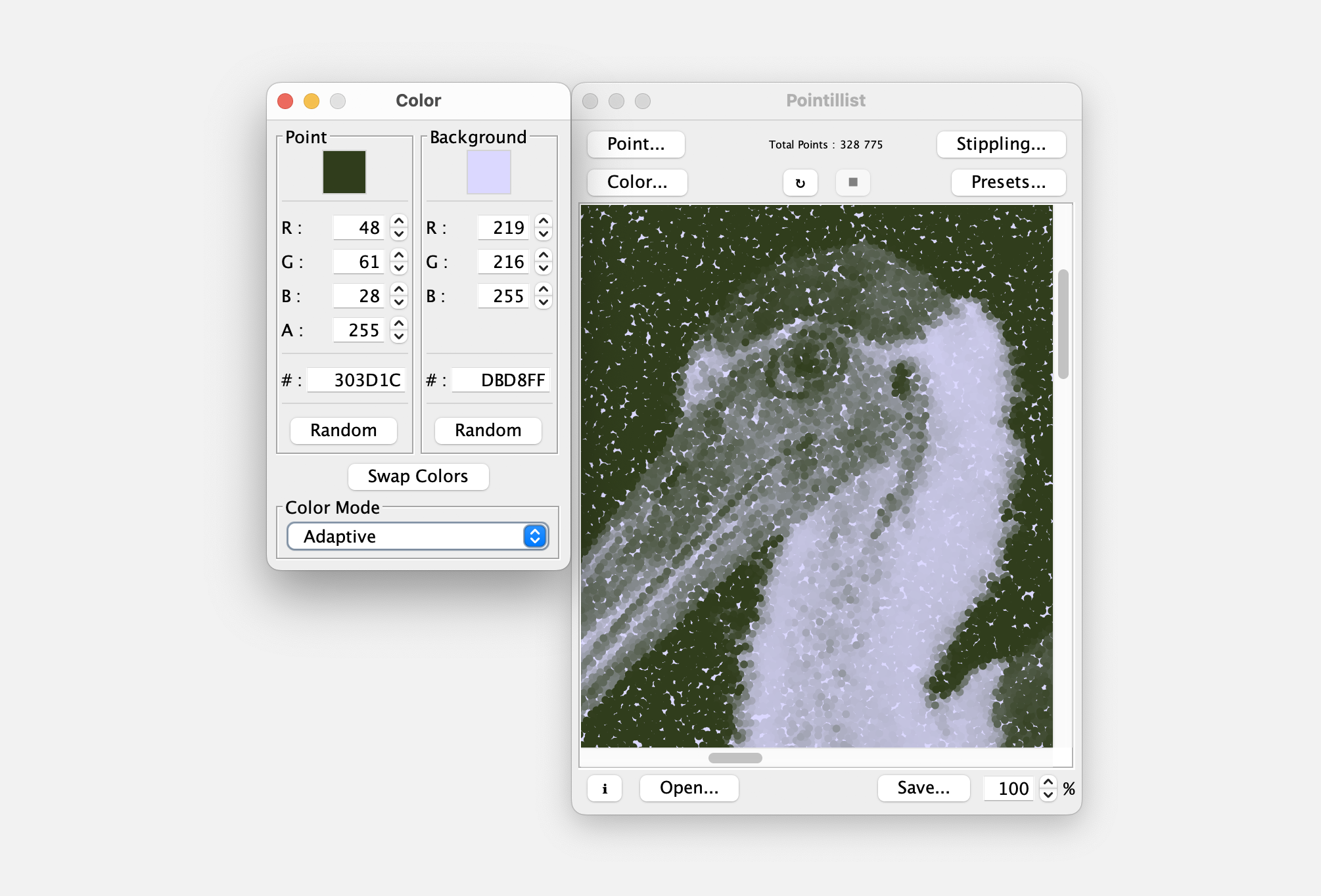Click the dark green Point swatch
Screen dimensions: 1321x896
pyautogui.click(x=344, y=172)
